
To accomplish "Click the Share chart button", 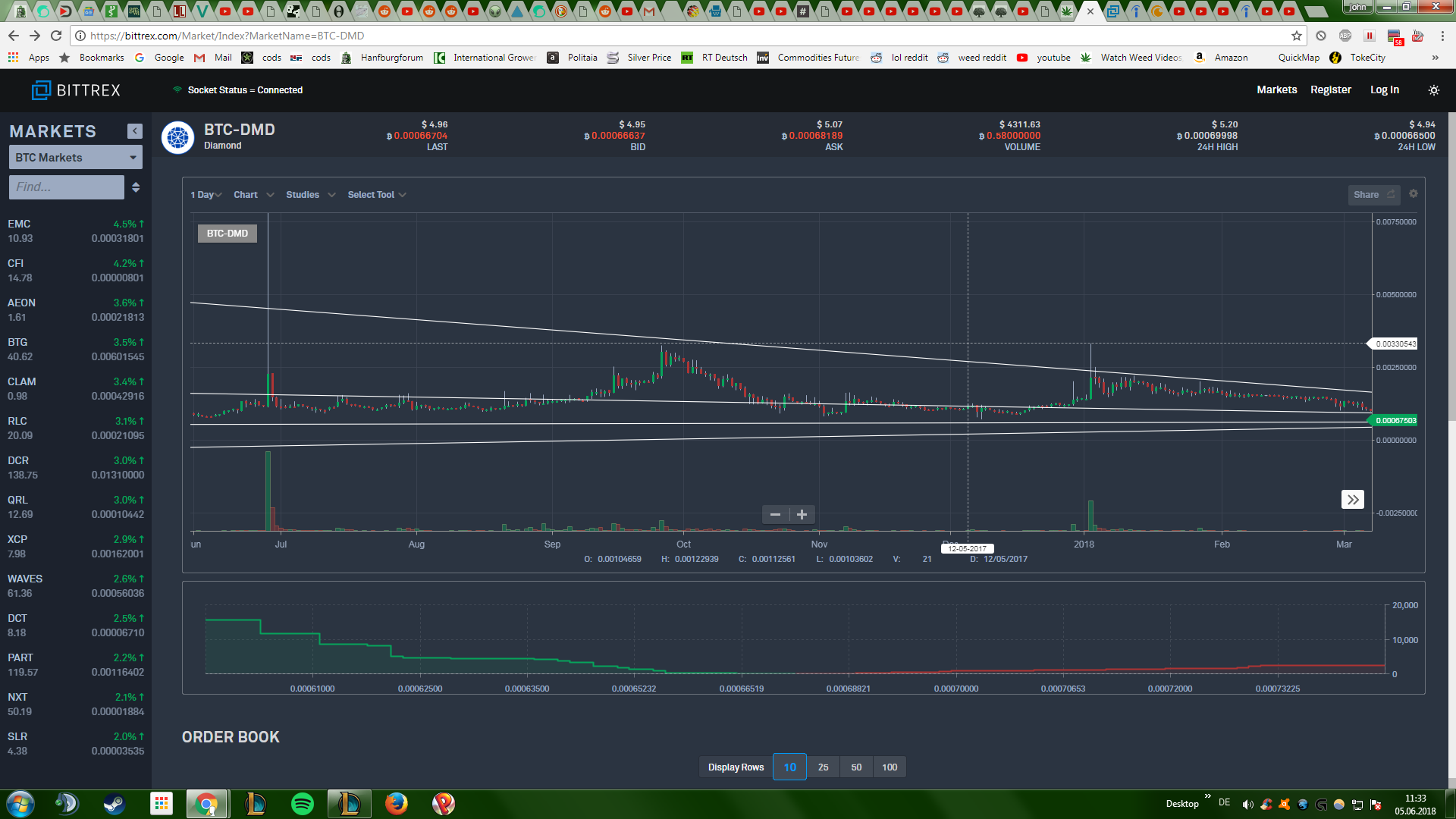I will pos(1373,195).
